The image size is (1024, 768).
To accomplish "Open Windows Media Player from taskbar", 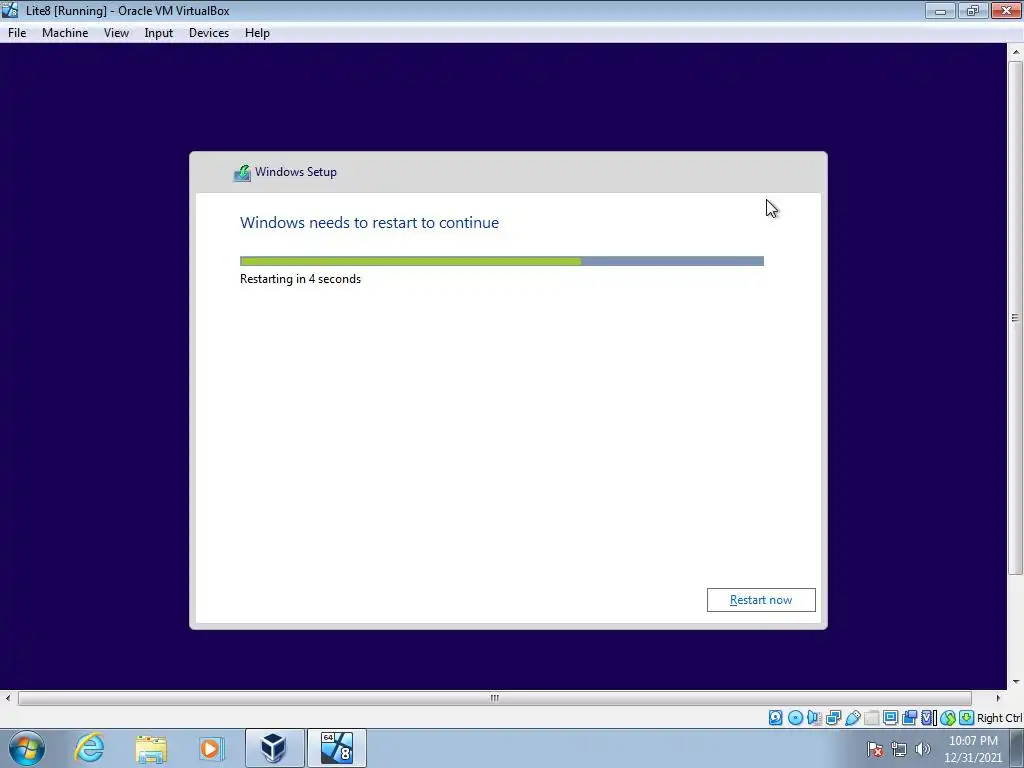I will (x=211, y=748).
